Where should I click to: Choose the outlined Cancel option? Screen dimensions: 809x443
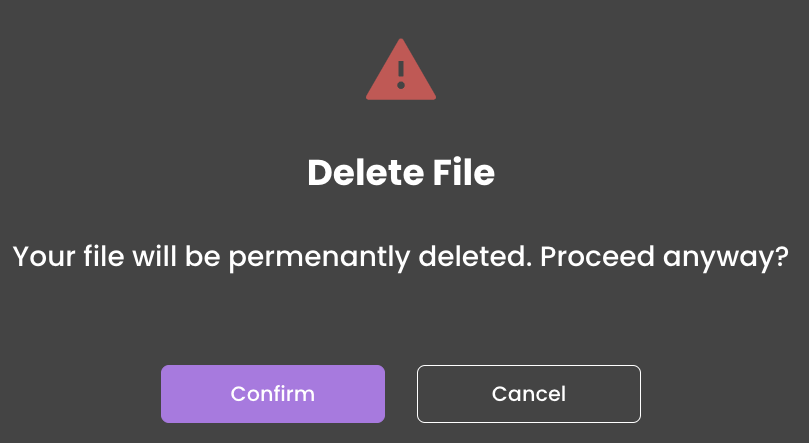pos(529,394)
